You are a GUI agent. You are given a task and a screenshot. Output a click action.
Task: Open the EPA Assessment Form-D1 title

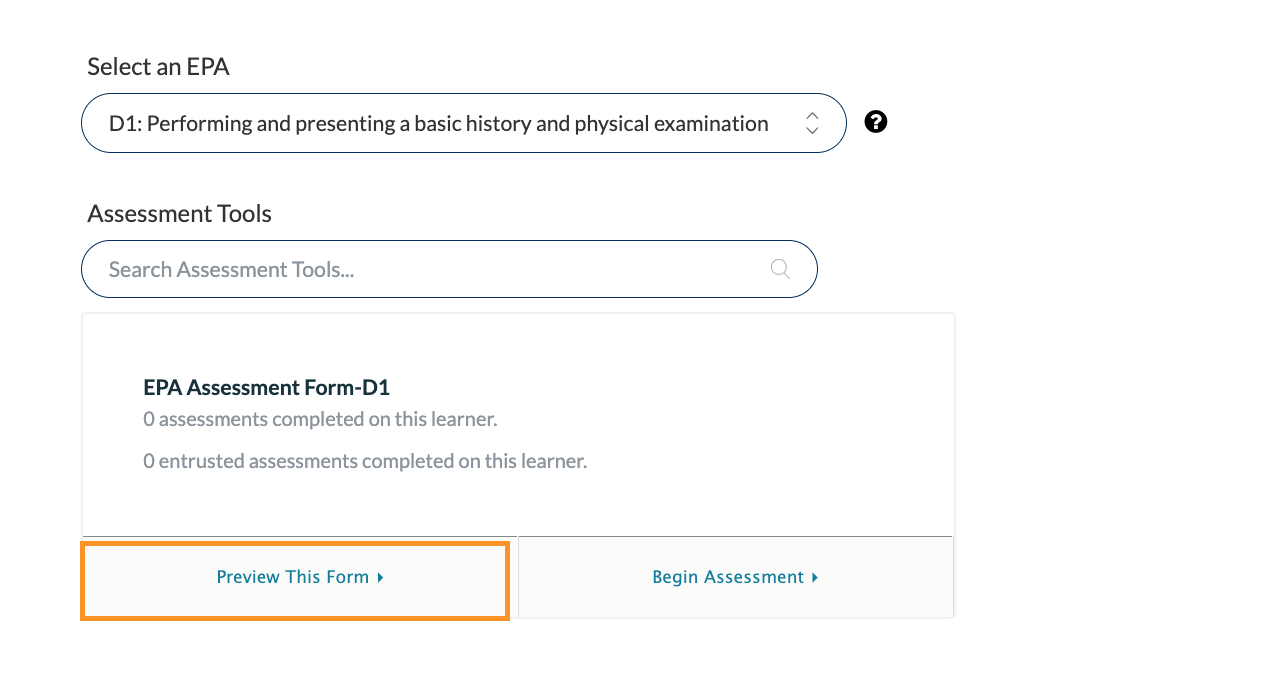click(266, 388)
